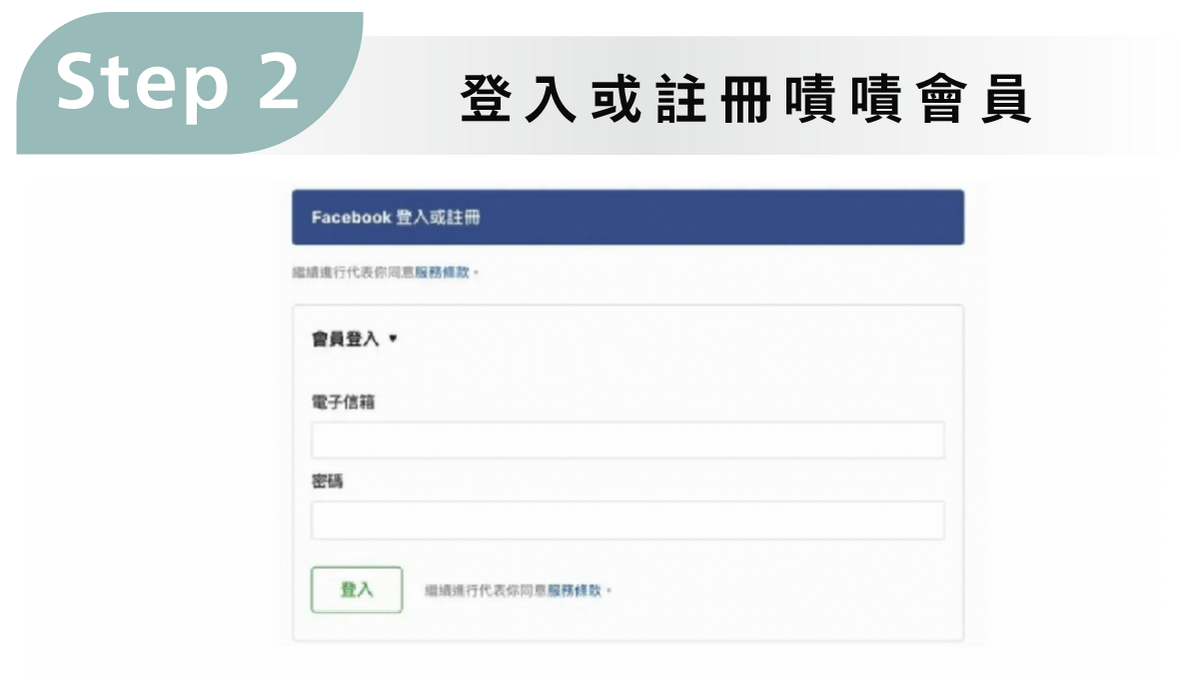Open the 服務條款 link beside 登入 button
This screenshot has width=1200, height=682.
coord(575,590)
